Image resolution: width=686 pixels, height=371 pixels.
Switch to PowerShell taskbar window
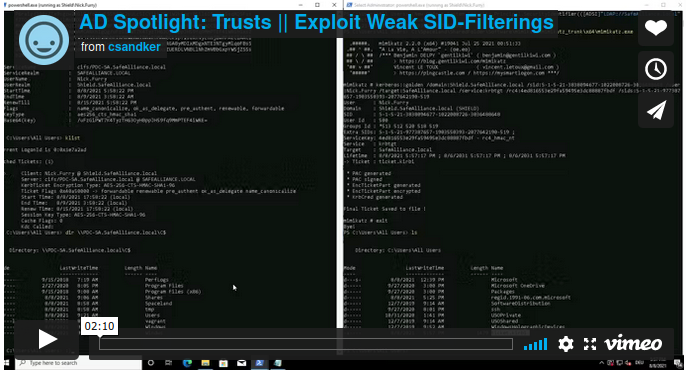pos(259,363)
